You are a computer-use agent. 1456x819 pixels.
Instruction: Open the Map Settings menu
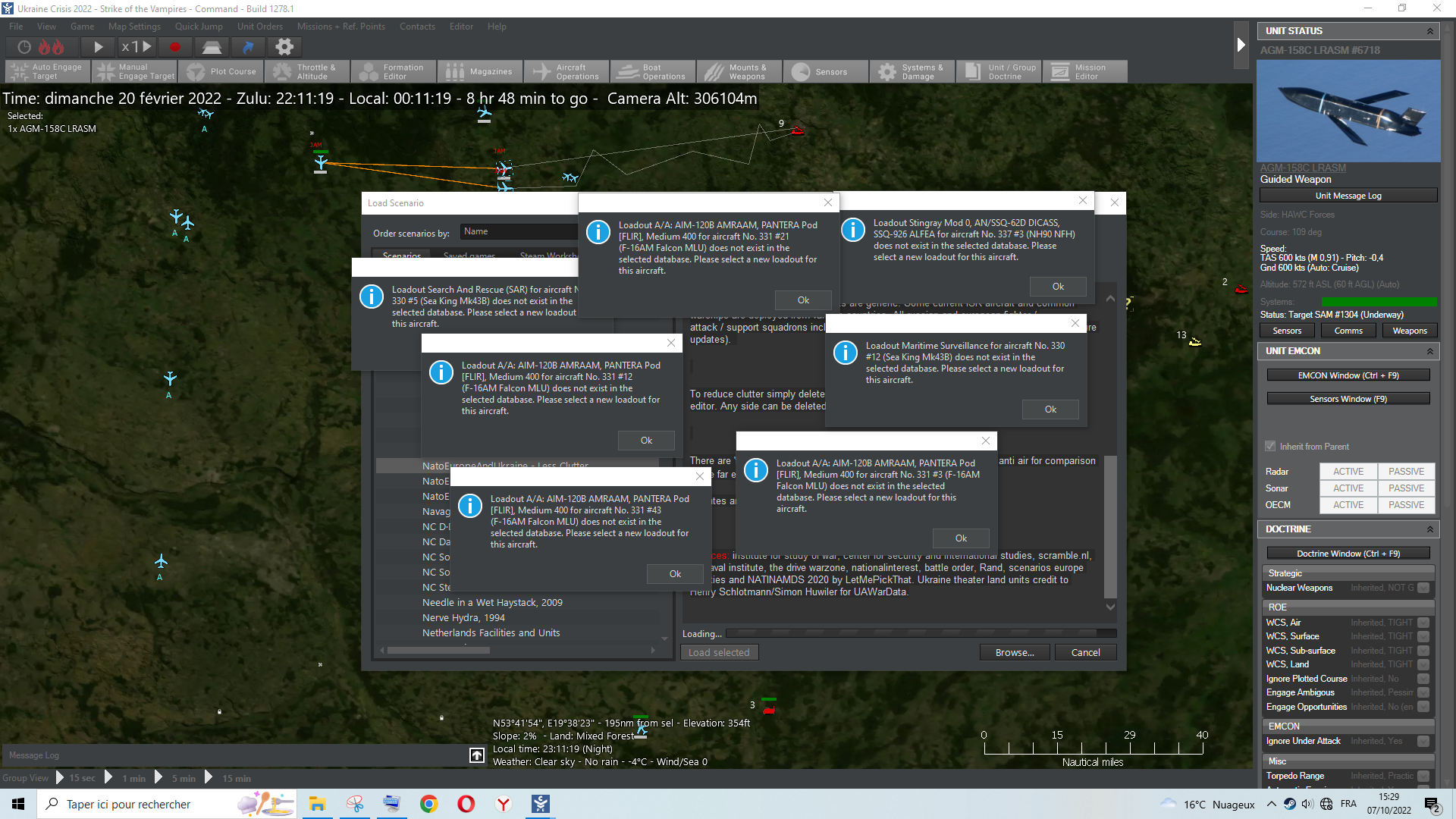(x=134, y=27)
